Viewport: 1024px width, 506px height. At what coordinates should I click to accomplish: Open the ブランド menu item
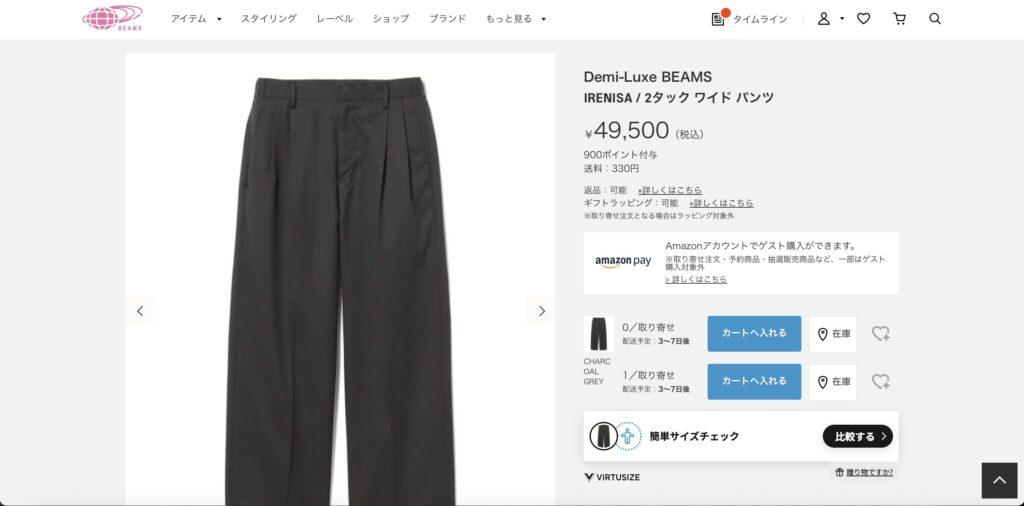point(447,19)
